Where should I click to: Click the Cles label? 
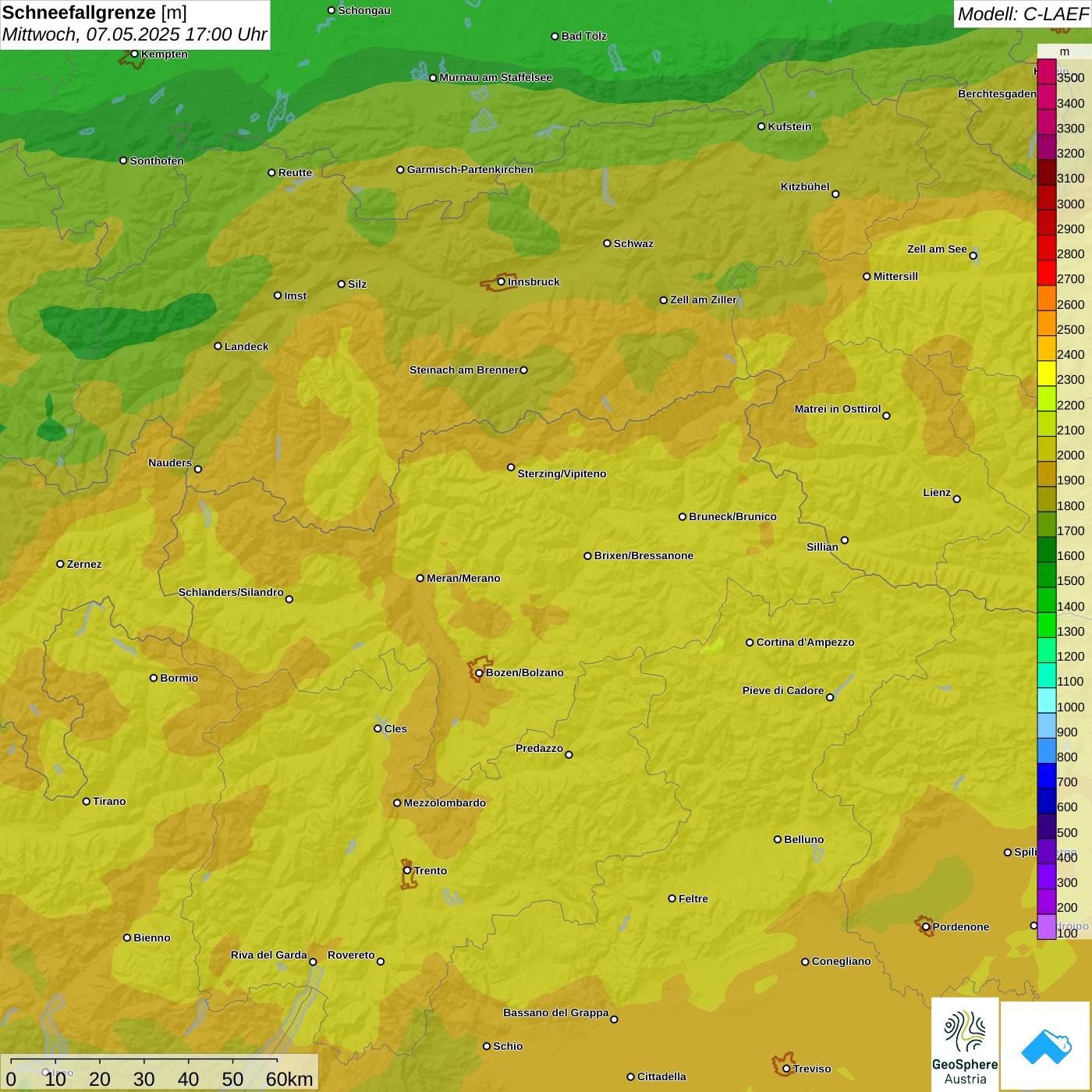pos(395,729)
